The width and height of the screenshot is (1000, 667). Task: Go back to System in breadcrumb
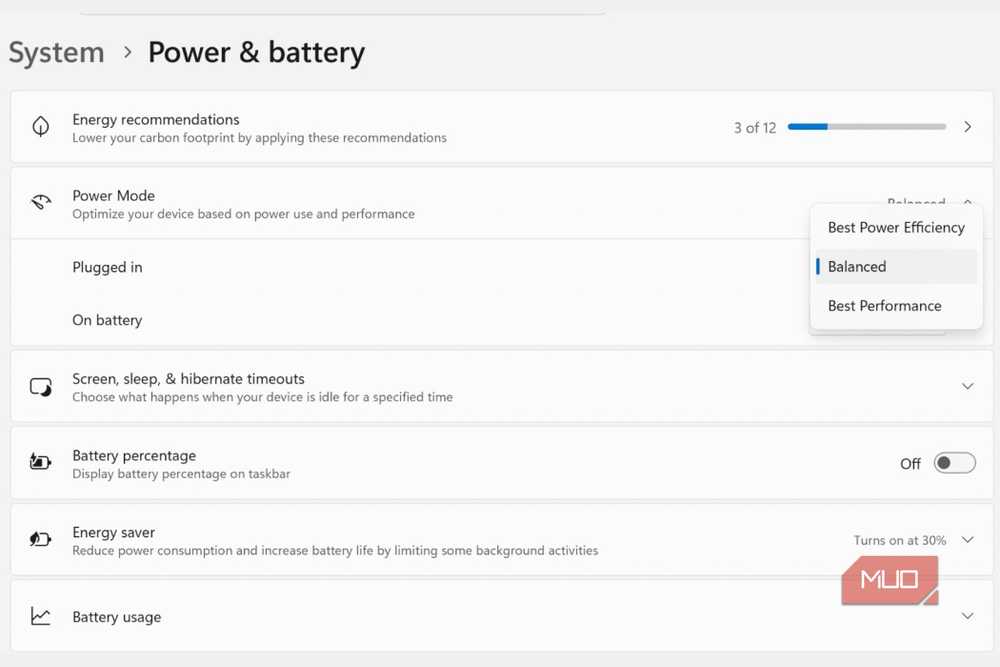tap(56, 52)
